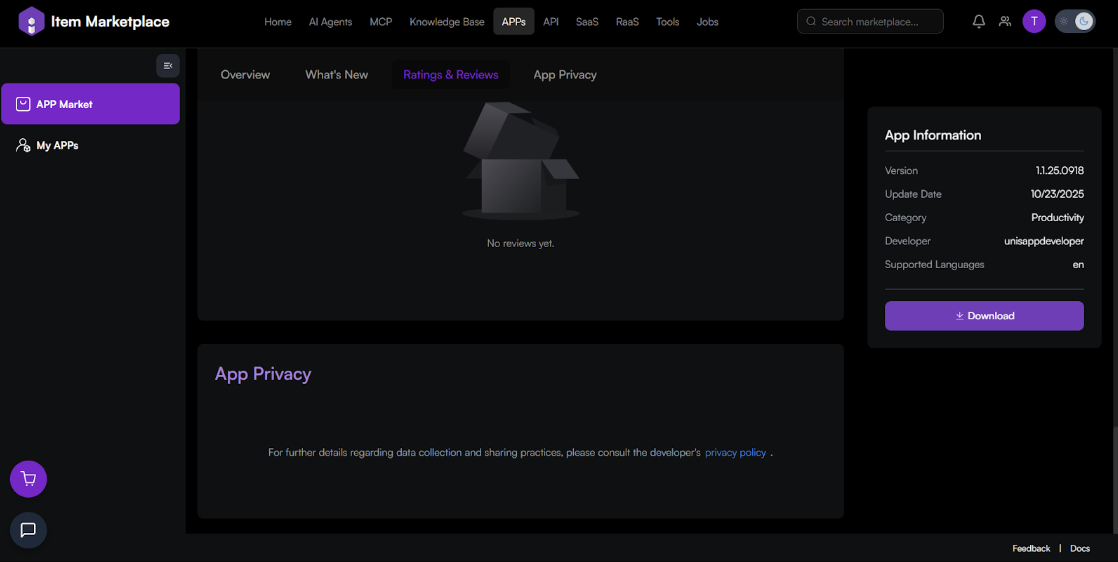
Task: Open the chat bubble floating button
Action: point(28,530)
